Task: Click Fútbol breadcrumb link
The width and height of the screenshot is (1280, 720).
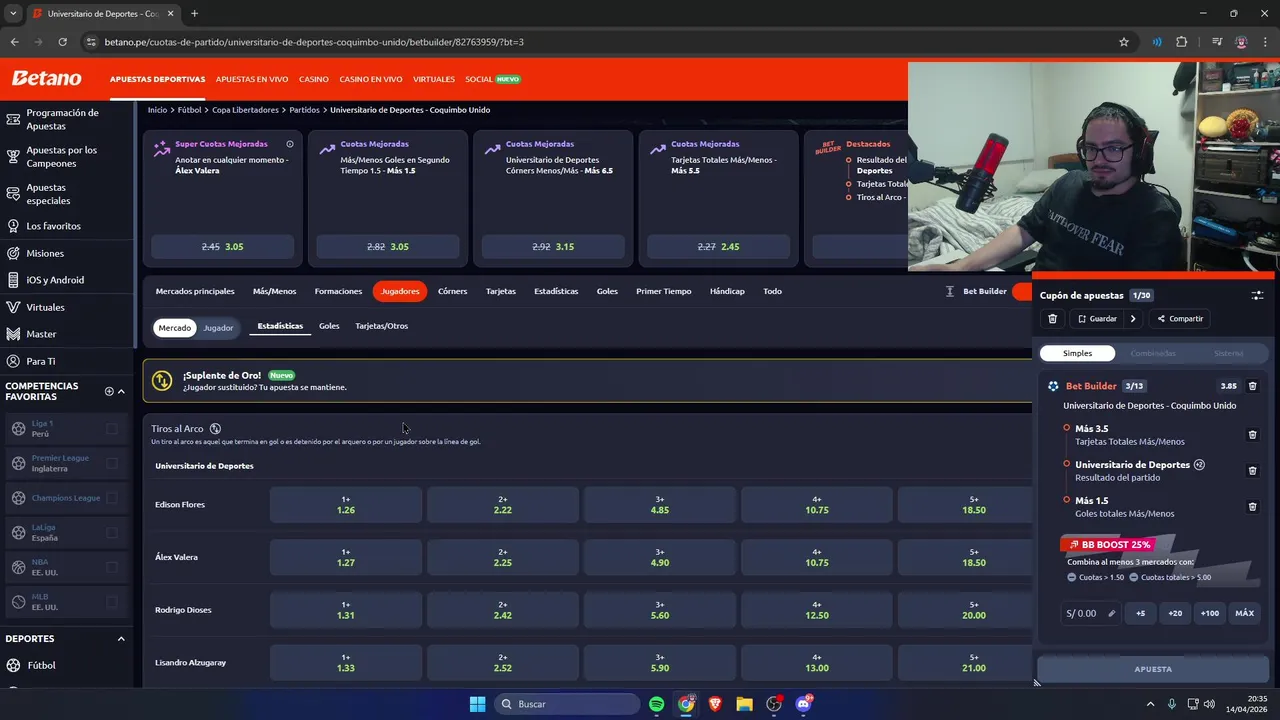Action: click(189, 110)
